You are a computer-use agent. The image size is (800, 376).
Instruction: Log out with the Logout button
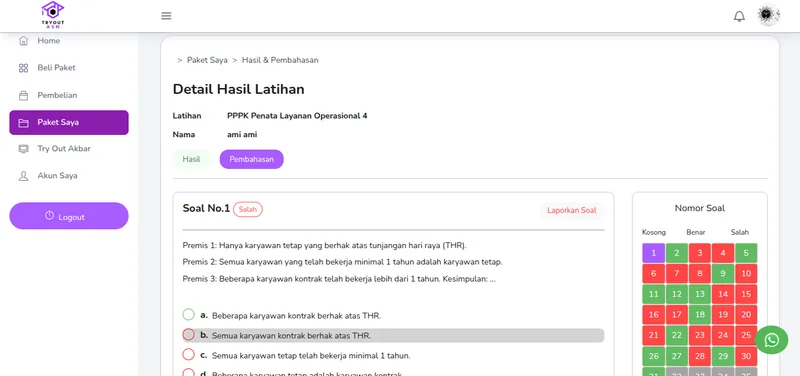69,216
